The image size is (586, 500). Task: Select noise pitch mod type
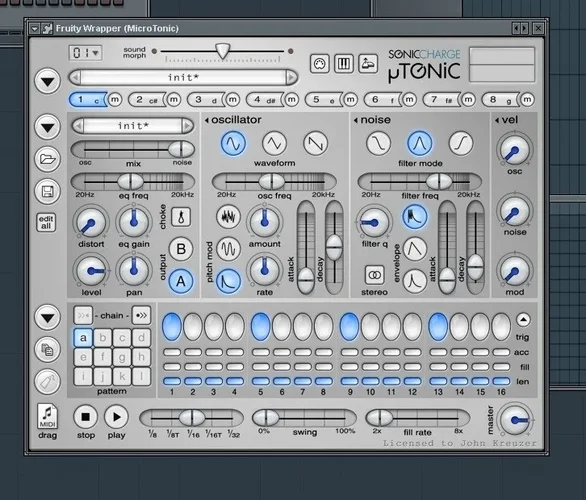pos(228,217)
